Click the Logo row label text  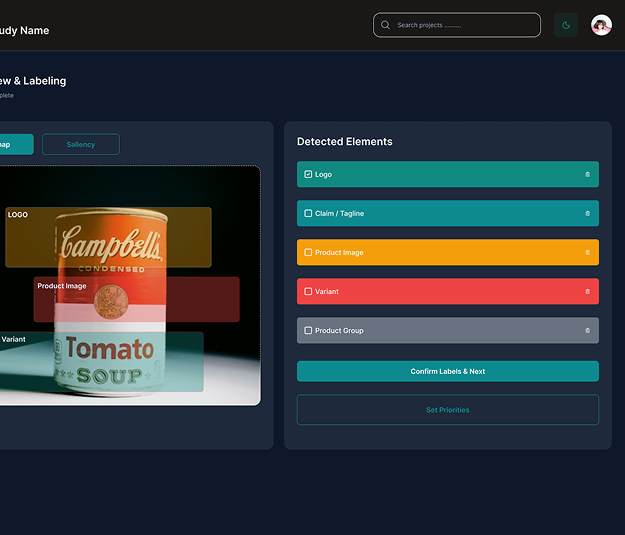click(x=323, y=175)
